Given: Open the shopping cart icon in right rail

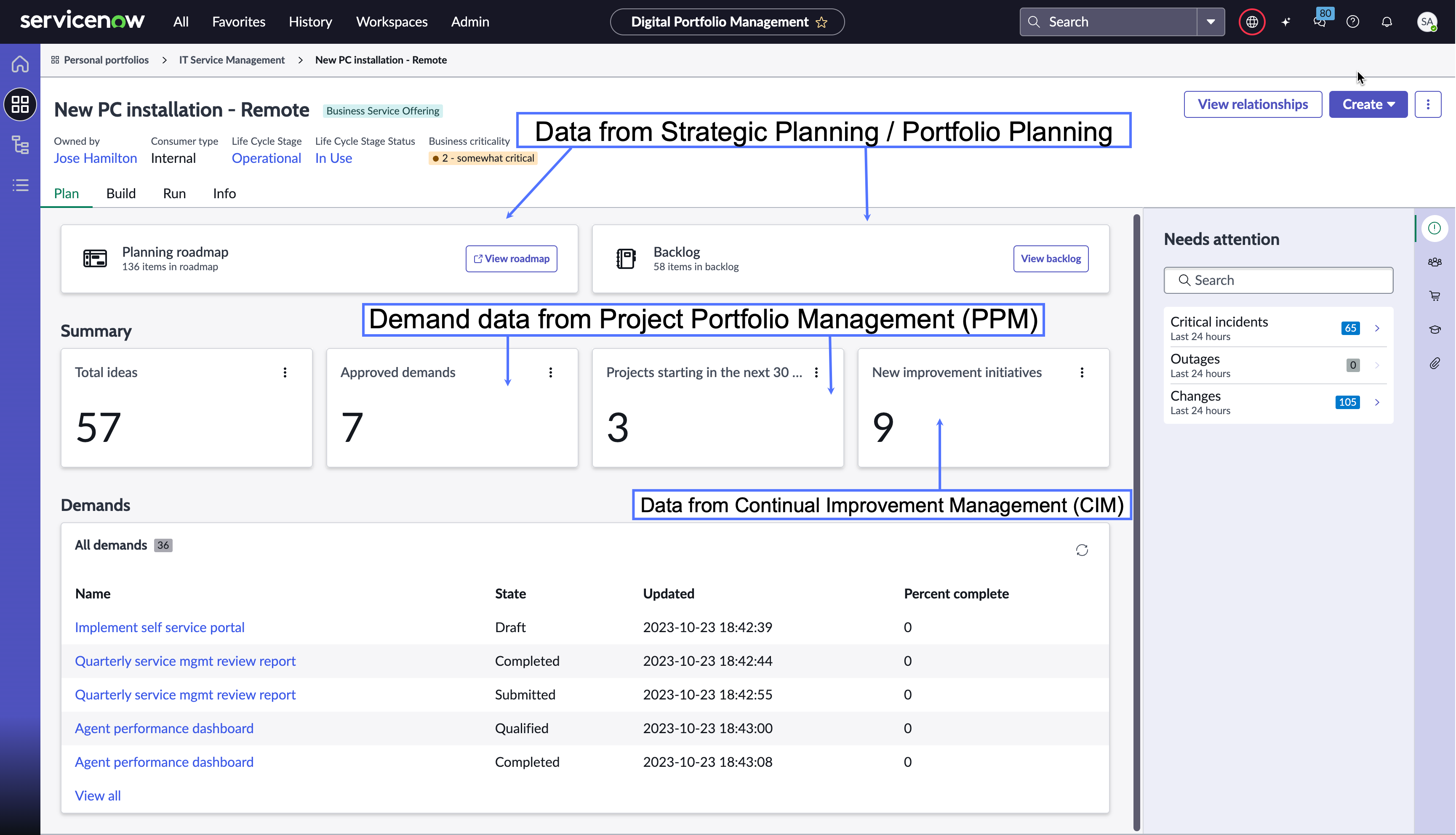Looking at the screenshot, I should [x=1434, y=296].
